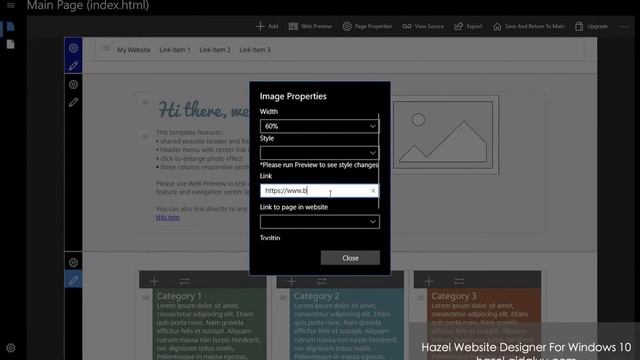Viewport: 640px width, 360px height.
Task: Open the more options ellipsis menu
Action: (x=624, y=27)
